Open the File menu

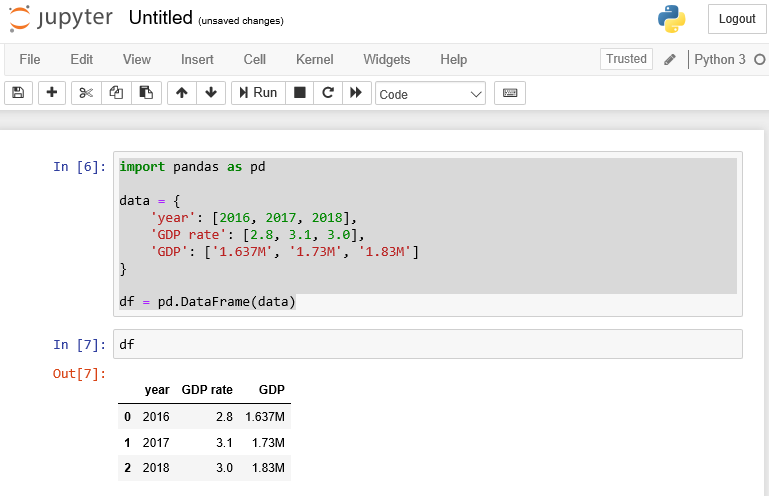(x=30, y=59)
